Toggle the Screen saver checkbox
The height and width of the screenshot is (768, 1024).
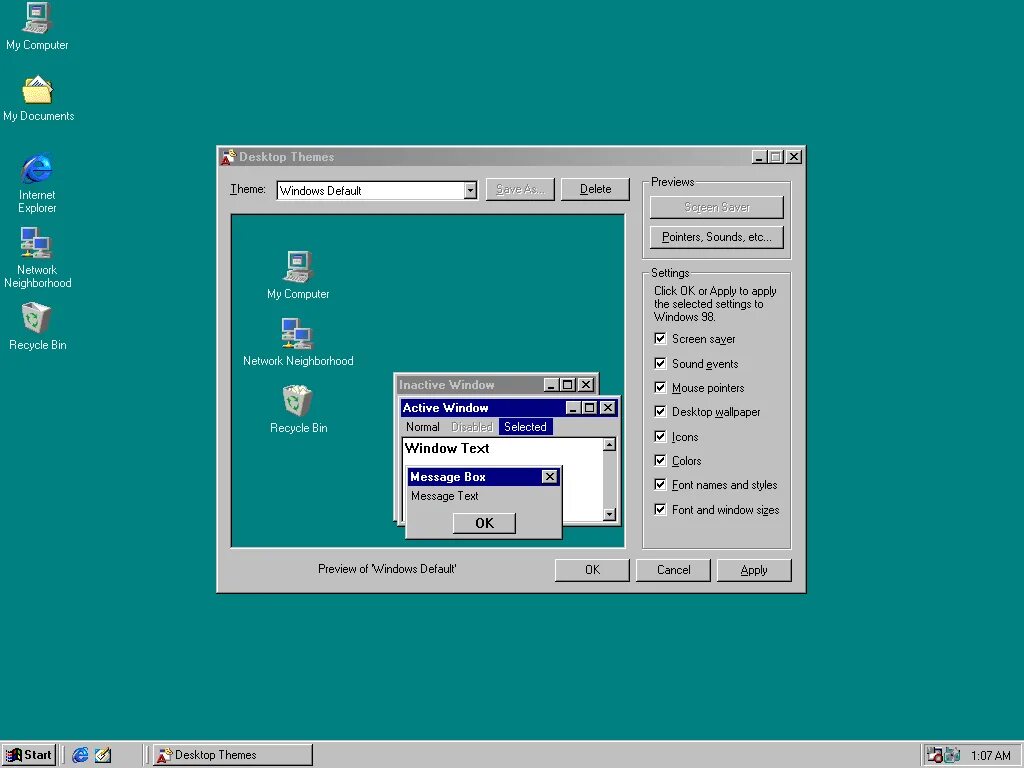(660, 338)
